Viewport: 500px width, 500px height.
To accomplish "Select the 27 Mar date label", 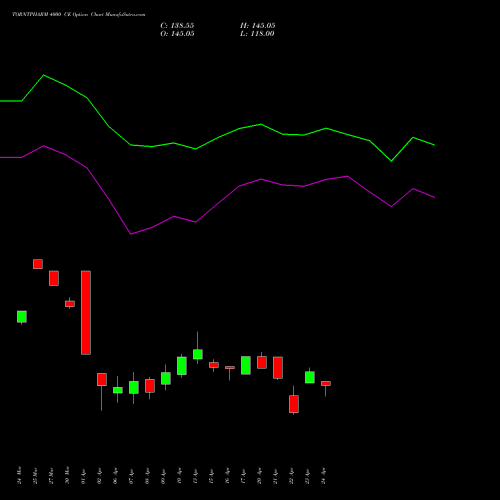I will [x=51, y=475].
